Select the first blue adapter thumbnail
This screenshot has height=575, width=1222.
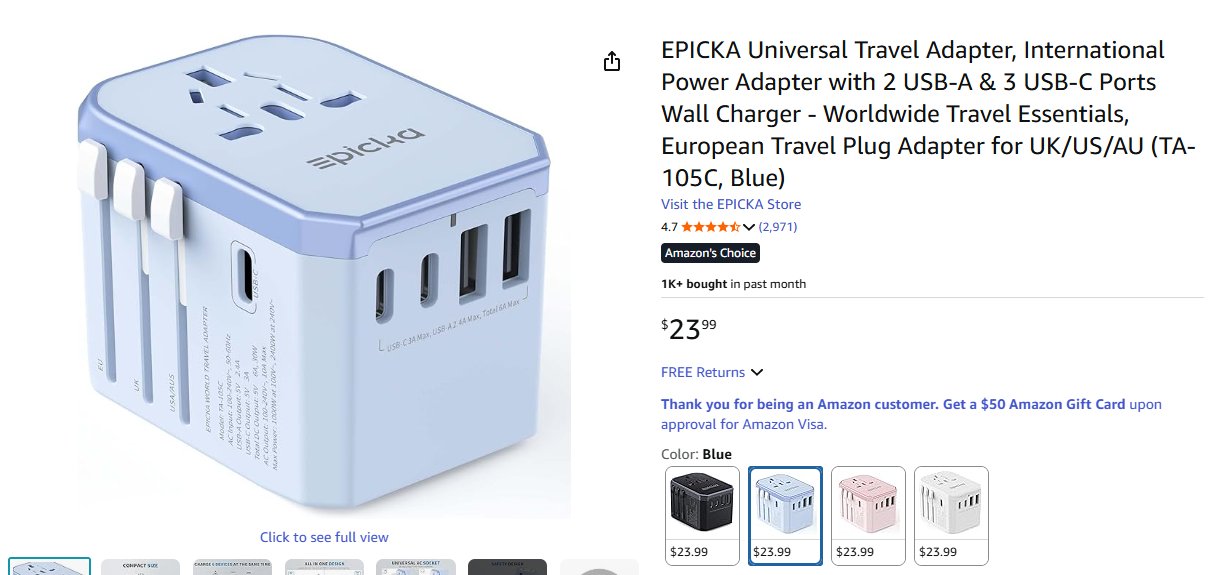pos(49,567)
